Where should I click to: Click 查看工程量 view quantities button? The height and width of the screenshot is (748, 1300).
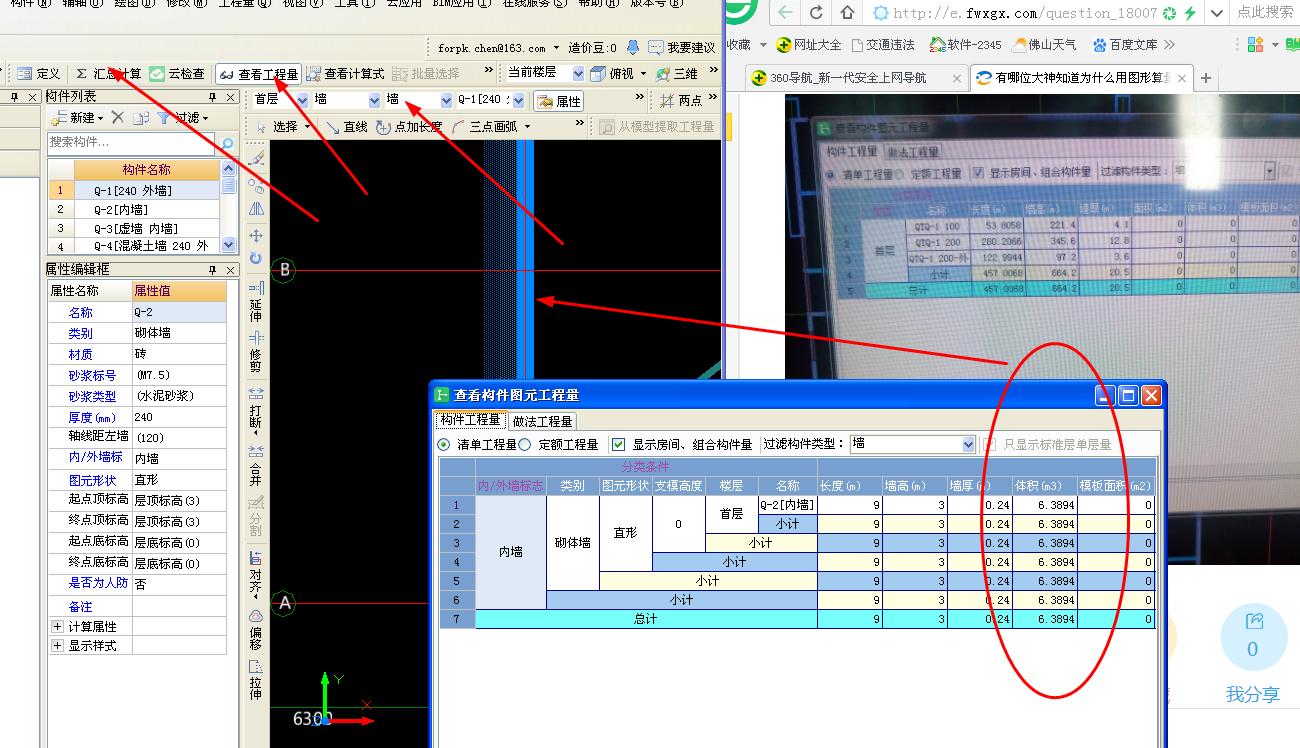[259, 74]
